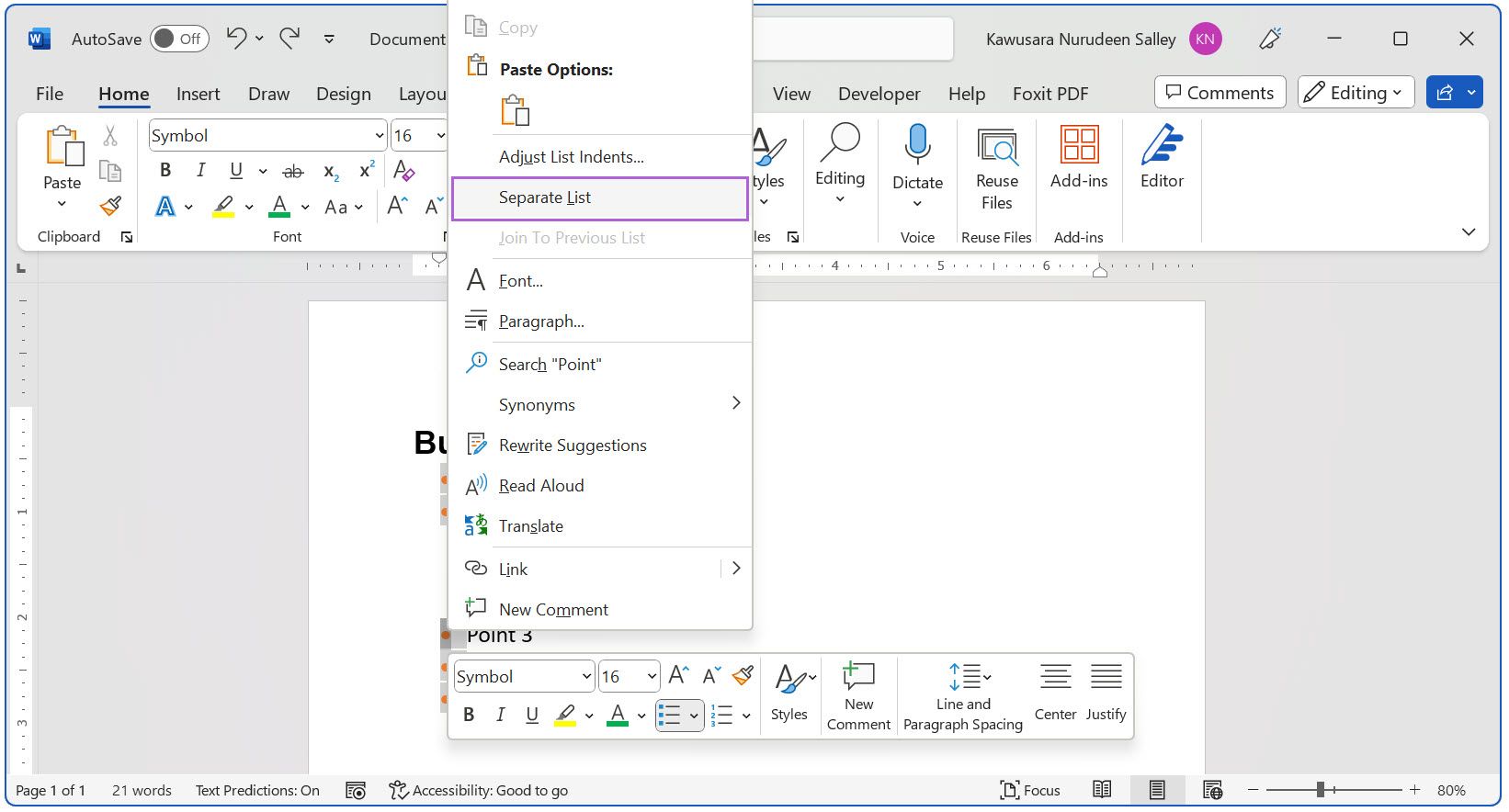Apply the green font color in ribbon

pos(279,207)
